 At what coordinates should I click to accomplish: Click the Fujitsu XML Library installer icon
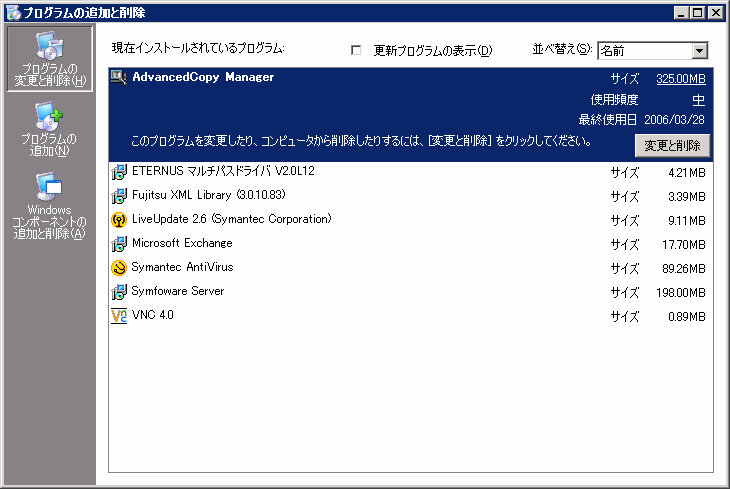pos(119,196)
